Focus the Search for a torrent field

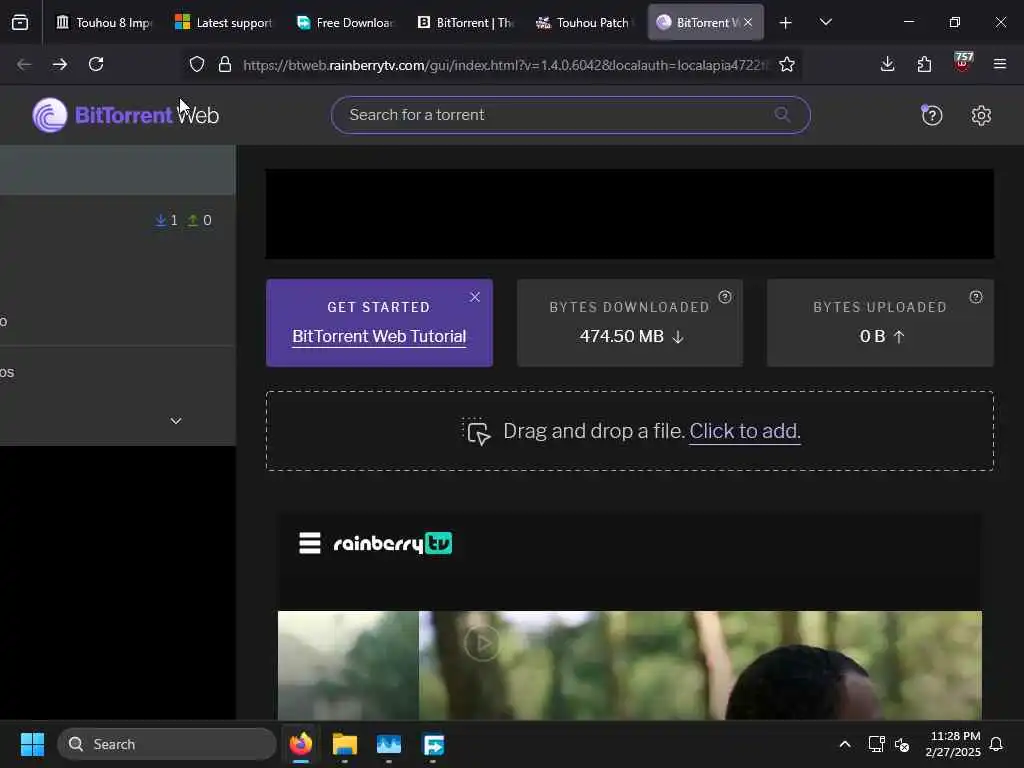[x=570, y=115]
